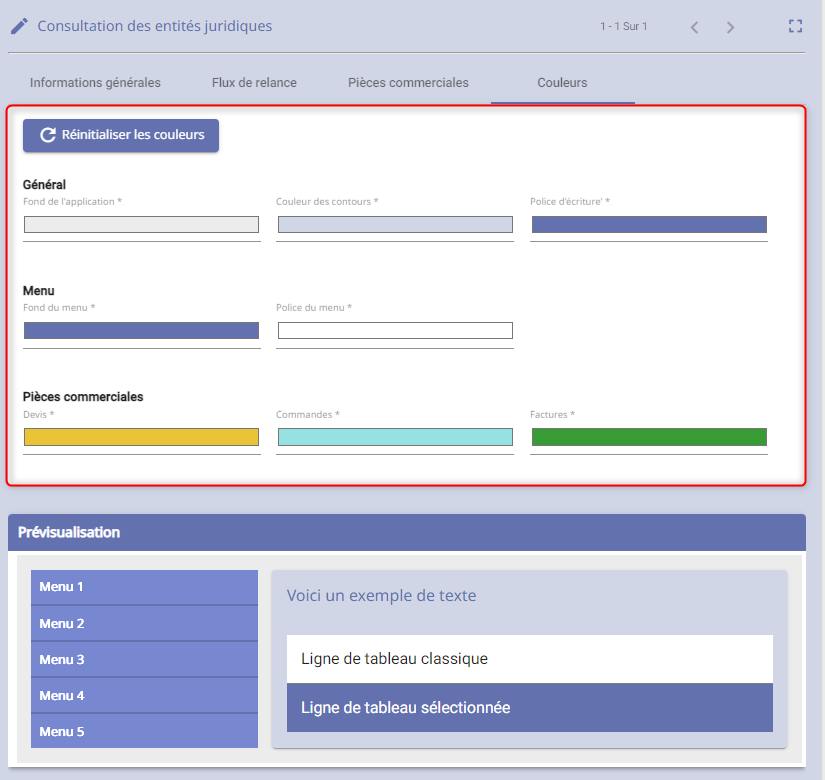The width and height of the screenshot is (825, 780).
Task: Pick Police du menu color swatch
Action: [395, 331]
